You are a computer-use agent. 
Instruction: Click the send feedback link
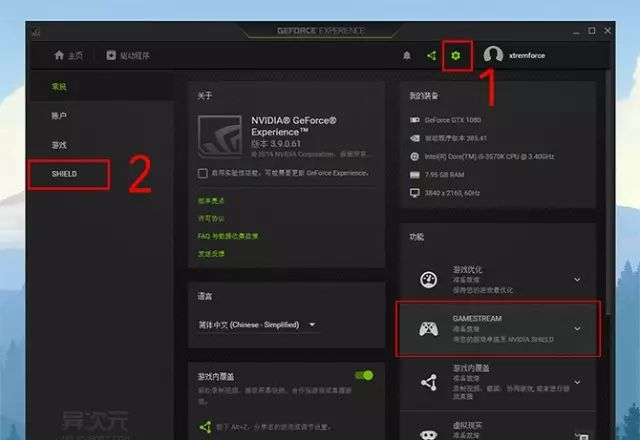coord(211,254)
